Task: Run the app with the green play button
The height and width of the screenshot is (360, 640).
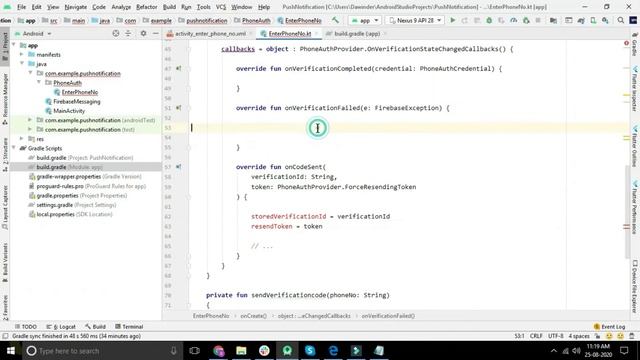Action: 452,20
